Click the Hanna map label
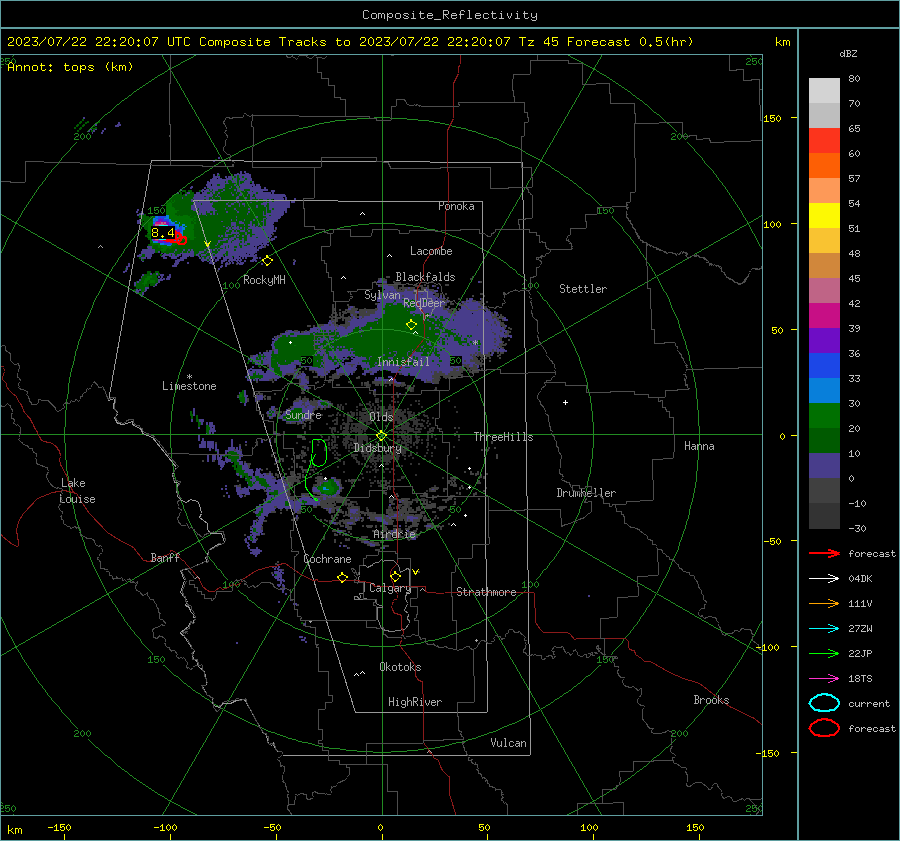Viewport: 900px width, 841px height. tap(699, 446)
